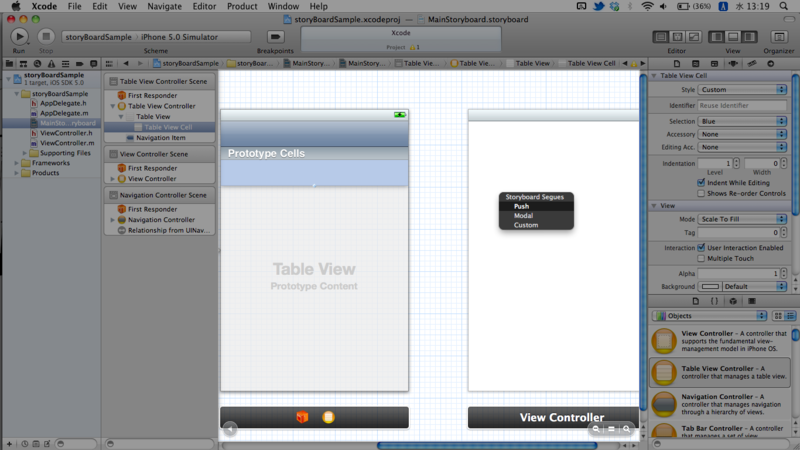Image resolution: width=800 pixels, height=450 pixels.
Task: Show the Breakpoint navigator icon
Action: (79, 64)
